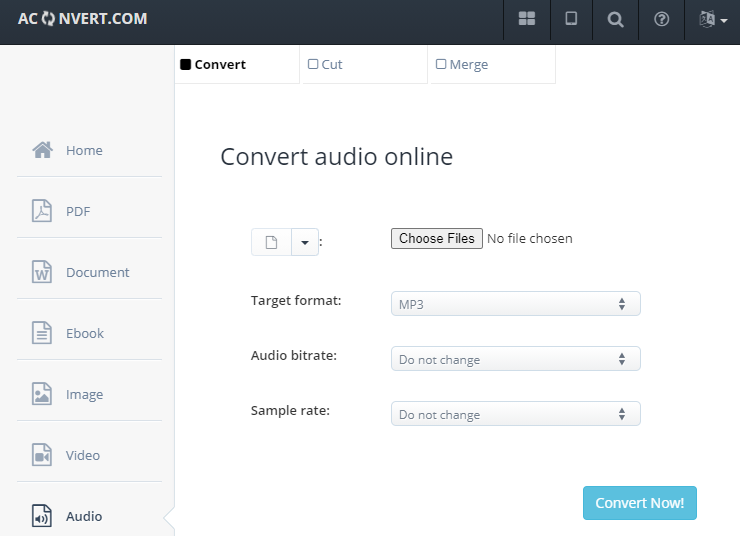Switch to the Cut tab
The image size is (740, 536).
365,65
